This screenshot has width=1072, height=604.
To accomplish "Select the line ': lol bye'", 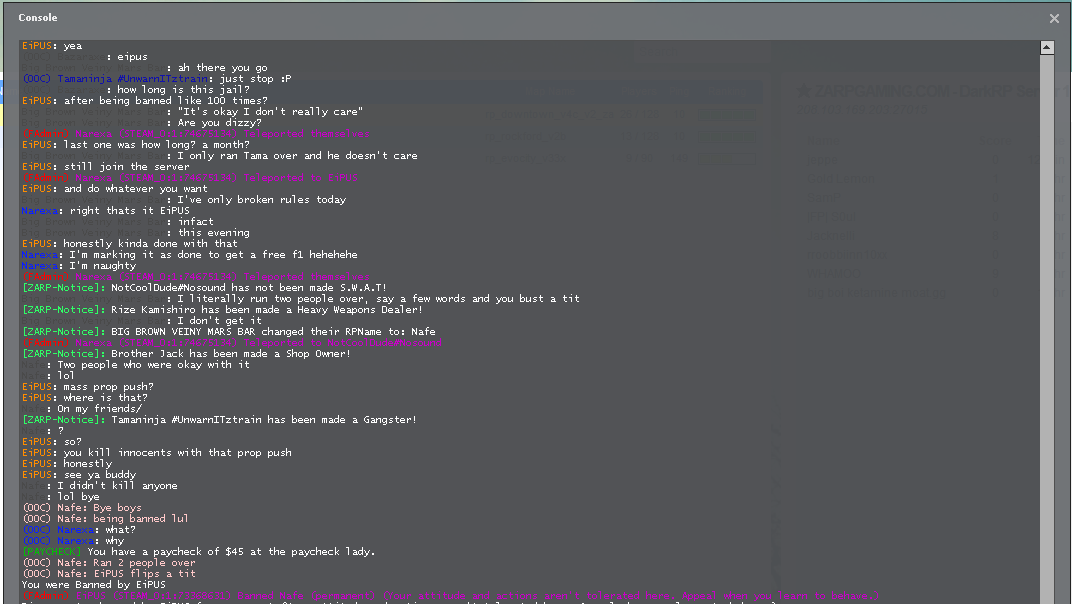I will (x=61, y=496).
